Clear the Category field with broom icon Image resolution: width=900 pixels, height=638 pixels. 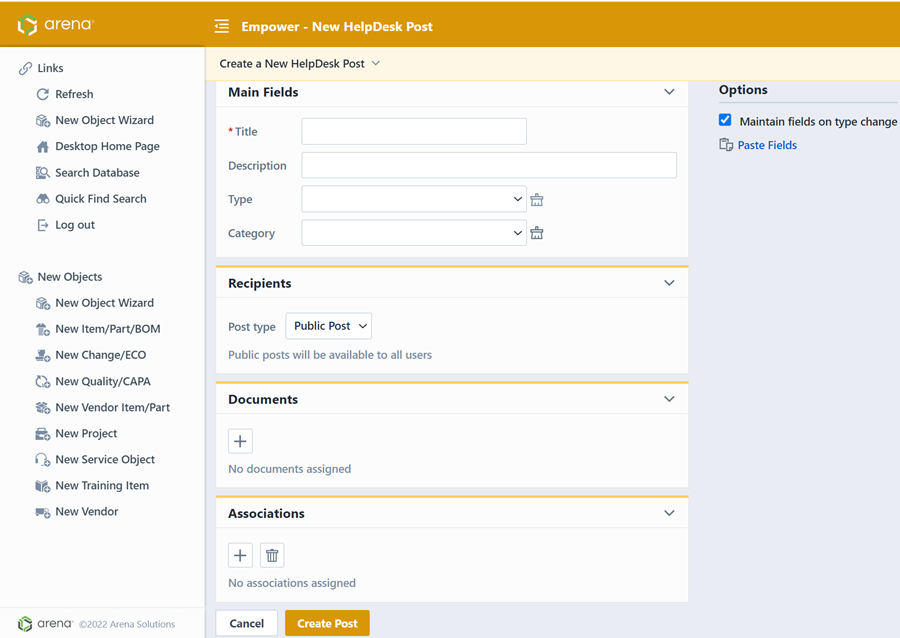(537, 233)
